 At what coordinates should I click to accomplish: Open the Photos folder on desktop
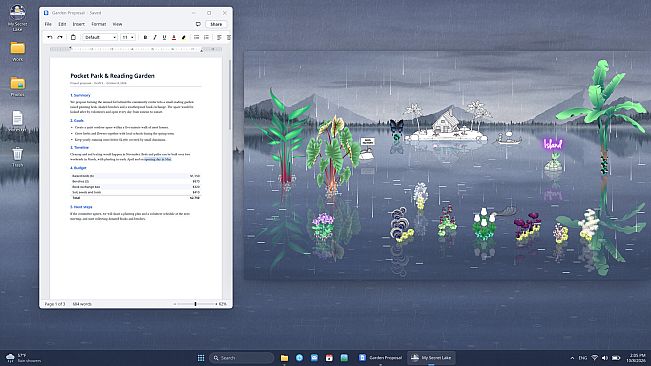17,86
